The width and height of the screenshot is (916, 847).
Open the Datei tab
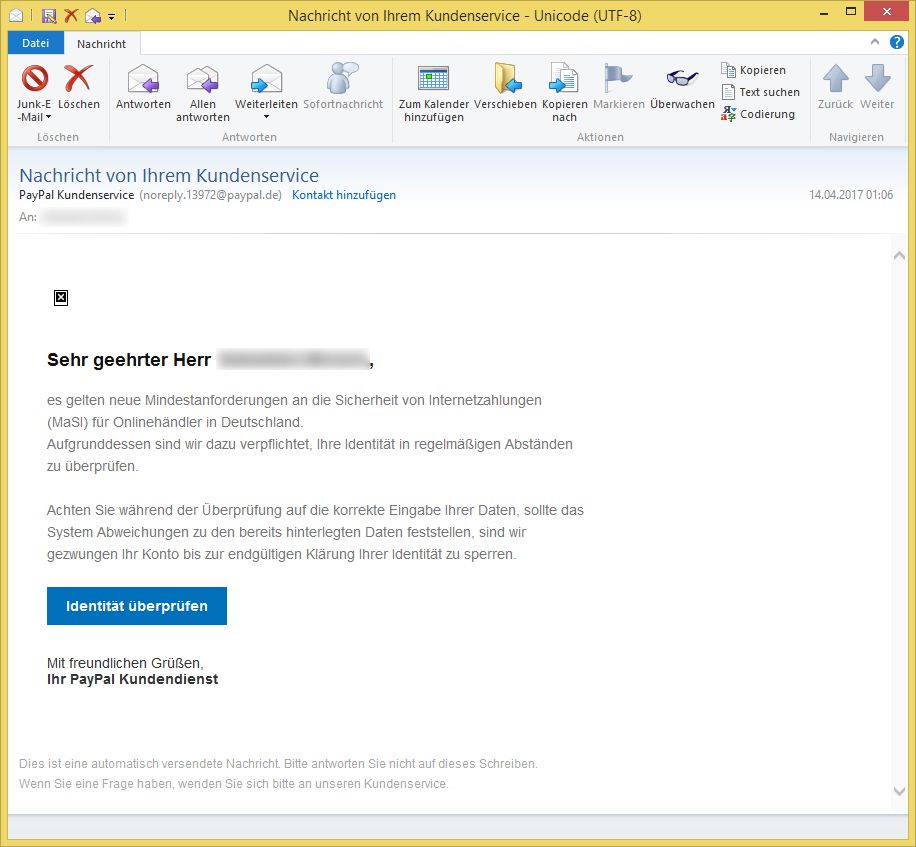point(36,43)
